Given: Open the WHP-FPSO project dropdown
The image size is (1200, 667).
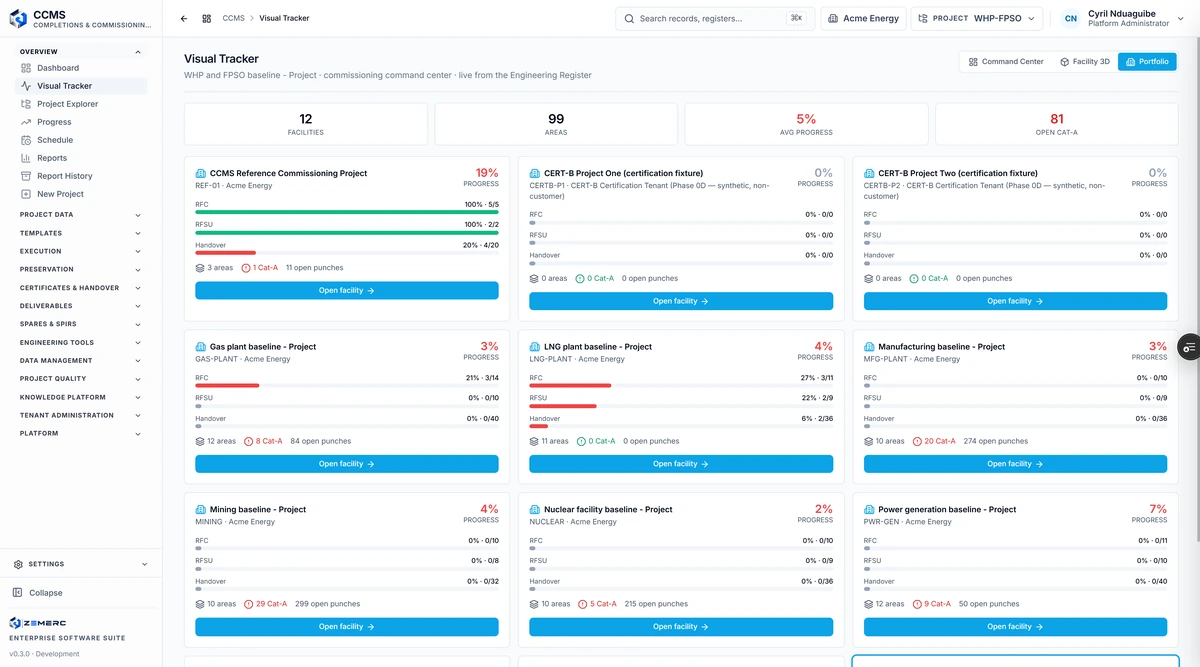Looking at the screenshot, I should tap(977, 18).
